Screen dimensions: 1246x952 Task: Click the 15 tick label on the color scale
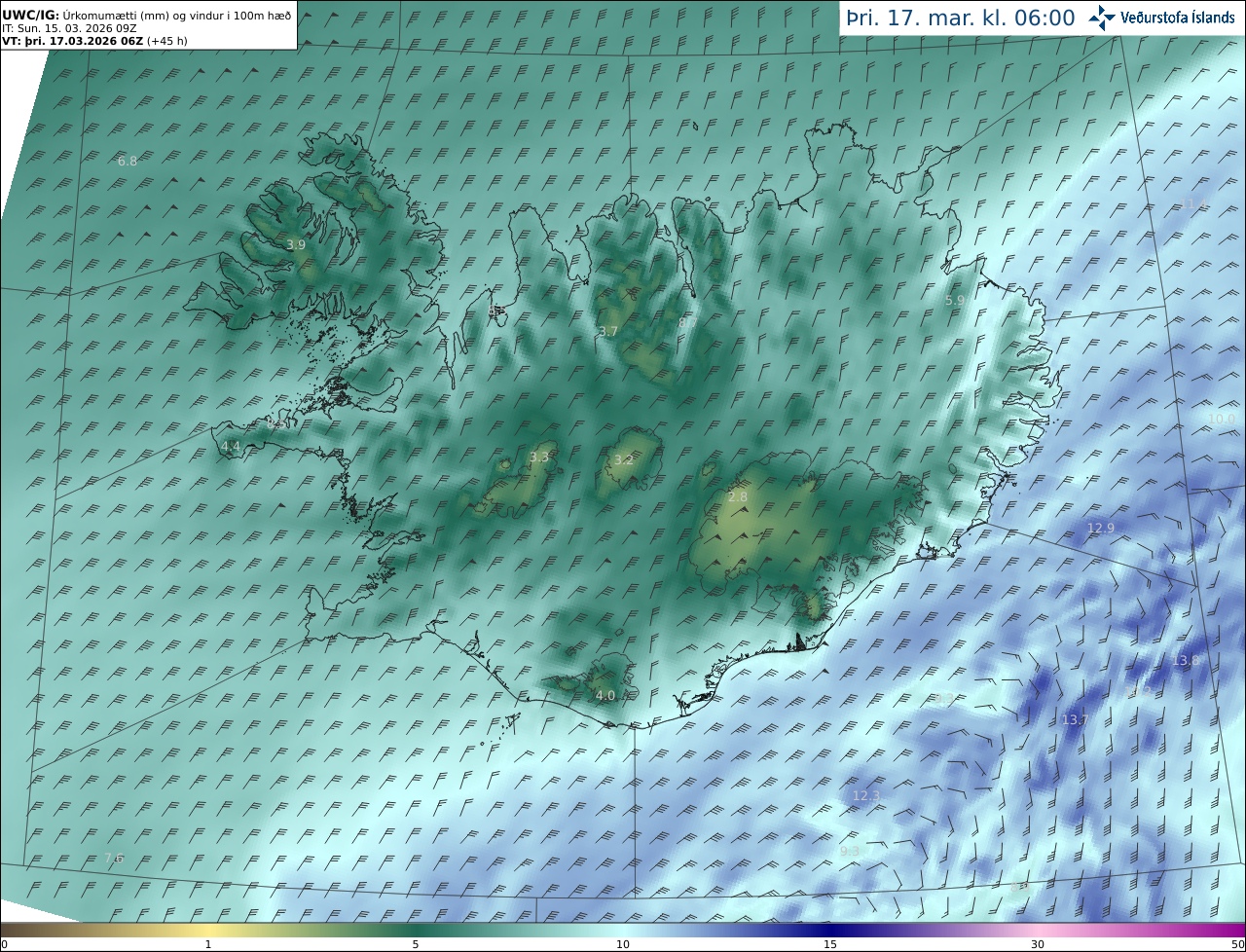tap(830, 944)
